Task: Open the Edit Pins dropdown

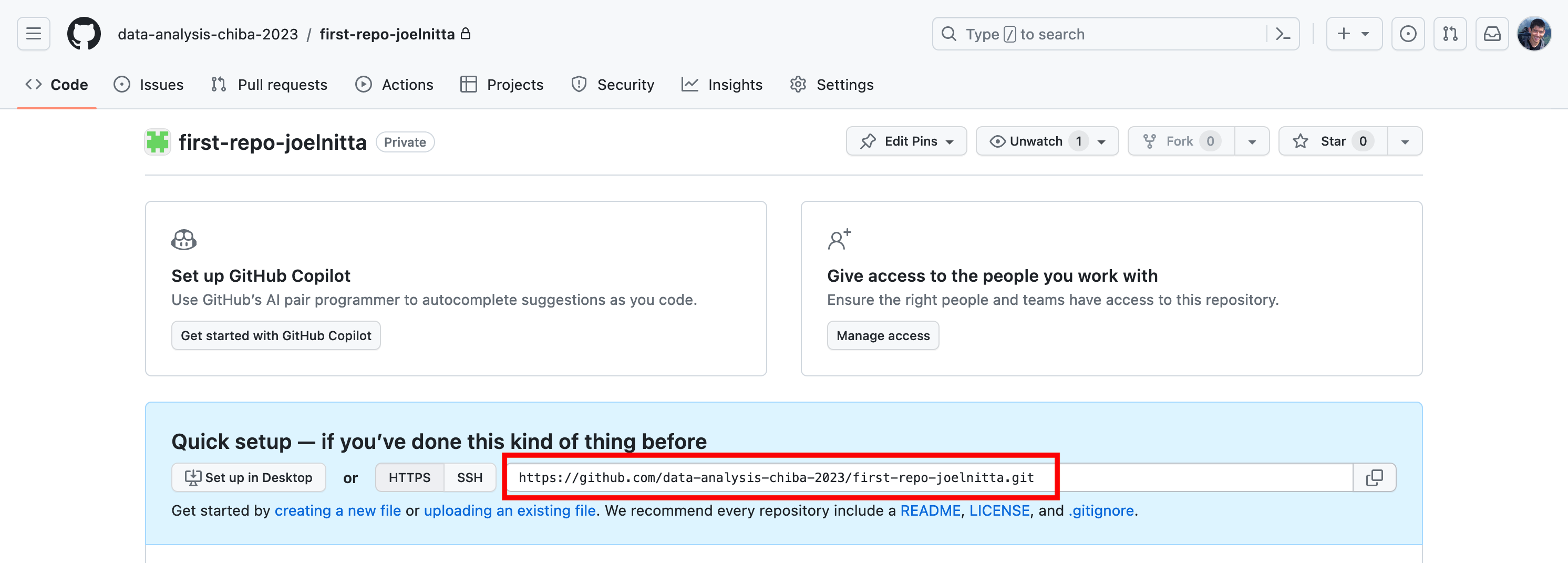Action: 906,141
